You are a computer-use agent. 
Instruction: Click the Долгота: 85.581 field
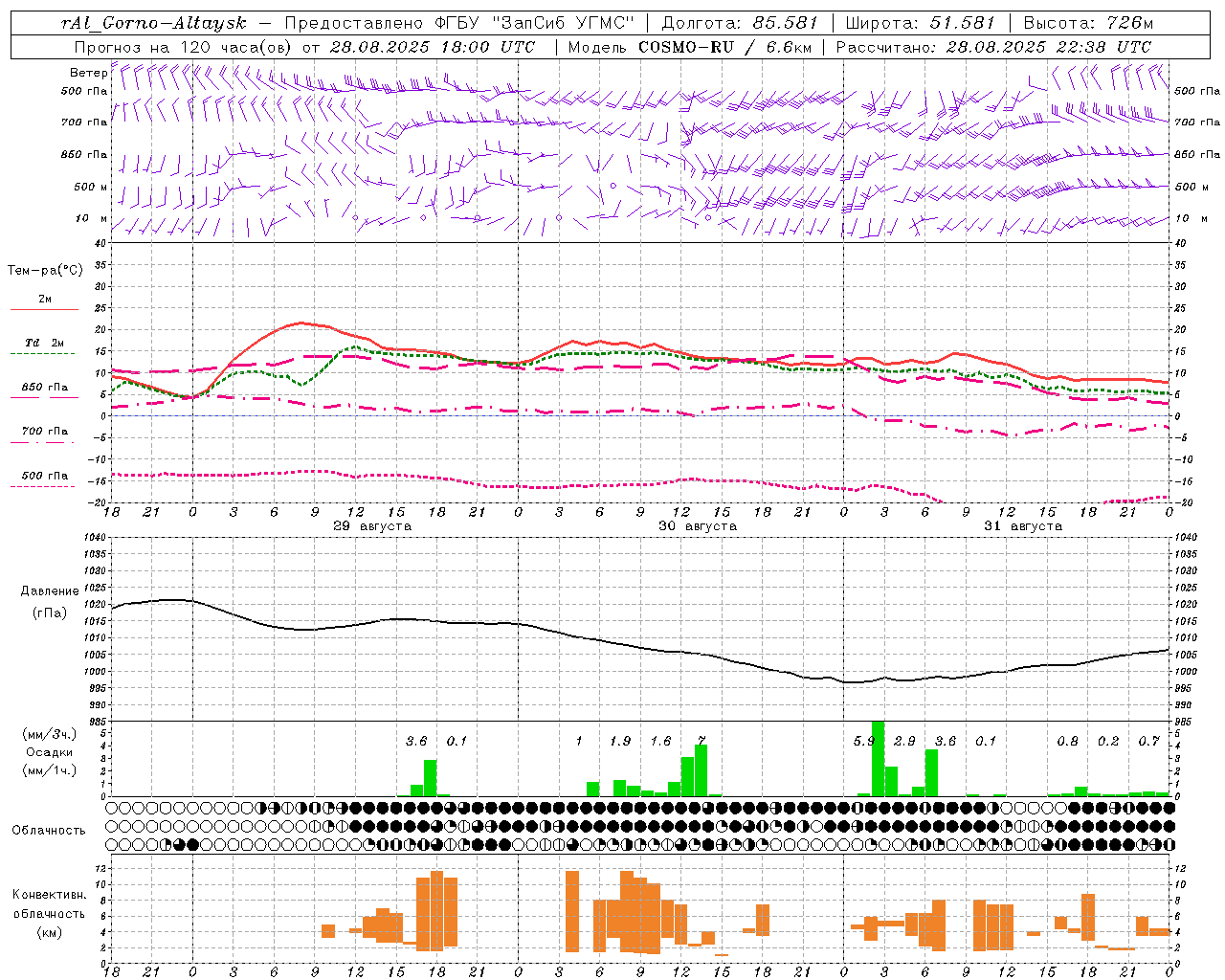[740, 23]
